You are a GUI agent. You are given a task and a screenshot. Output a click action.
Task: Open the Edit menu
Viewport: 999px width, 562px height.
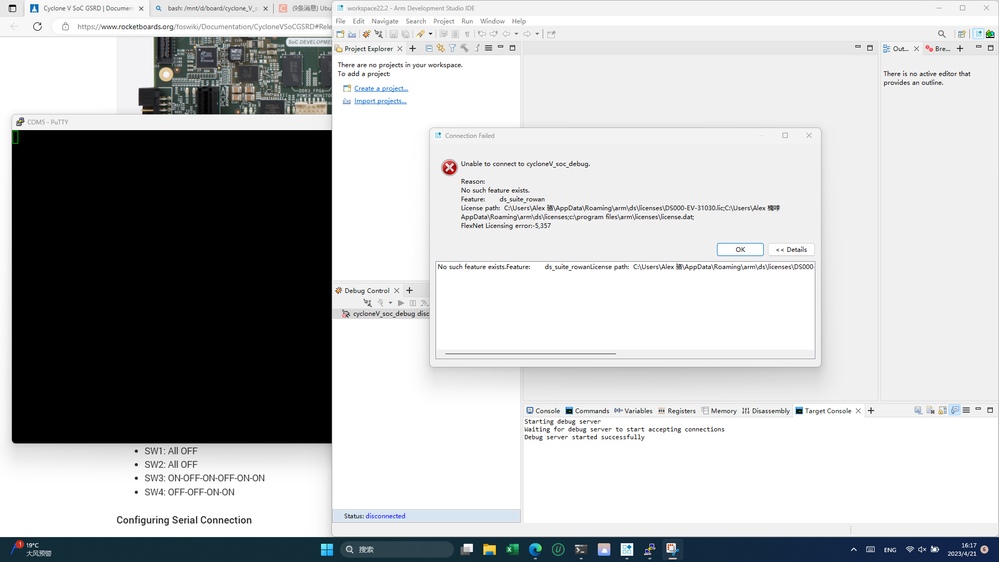pos(359,21)
